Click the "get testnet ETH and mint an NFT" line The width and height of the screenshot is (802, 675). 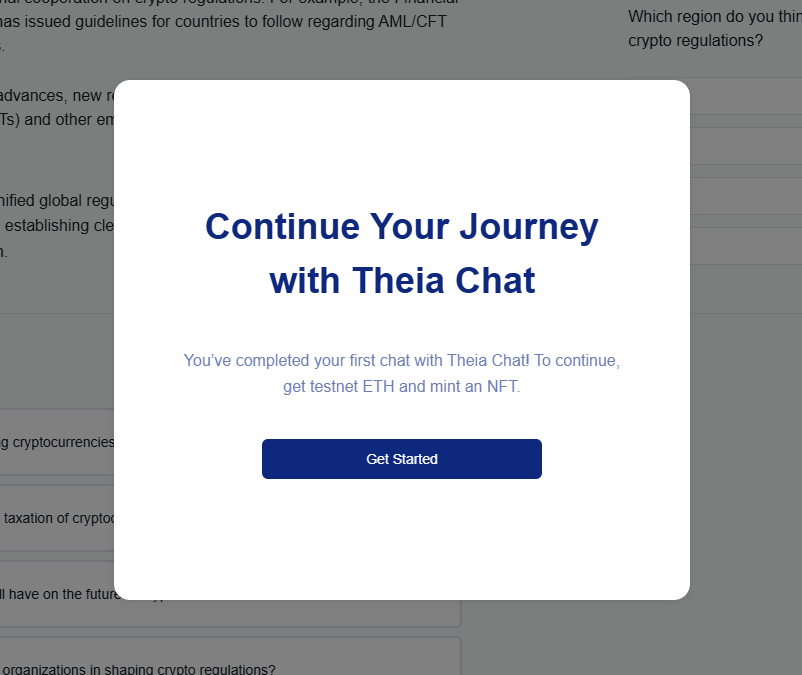pyautogui.click(x=401, y=386)
